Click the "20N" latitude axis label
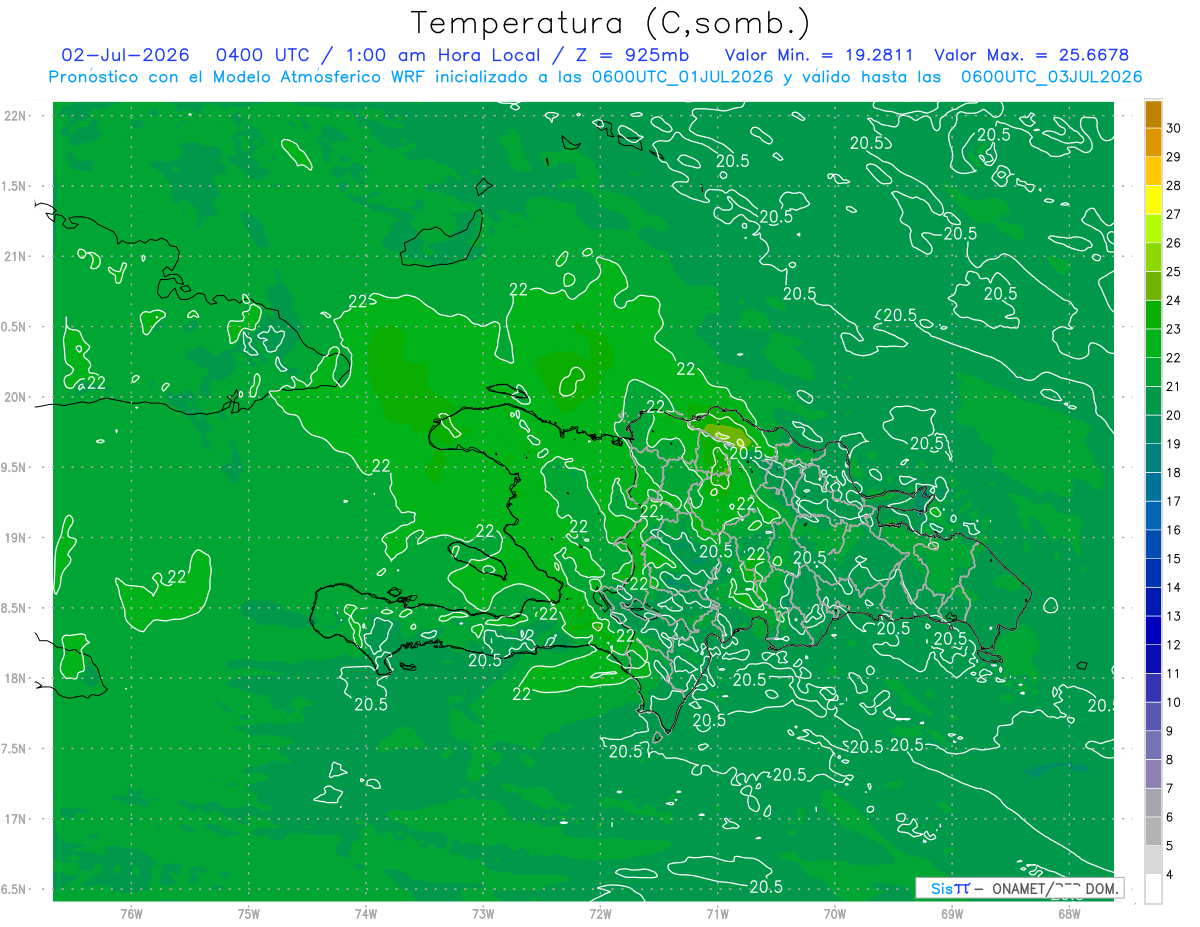The height and width of the screenshot is (927, 1200). click(15, 397)
